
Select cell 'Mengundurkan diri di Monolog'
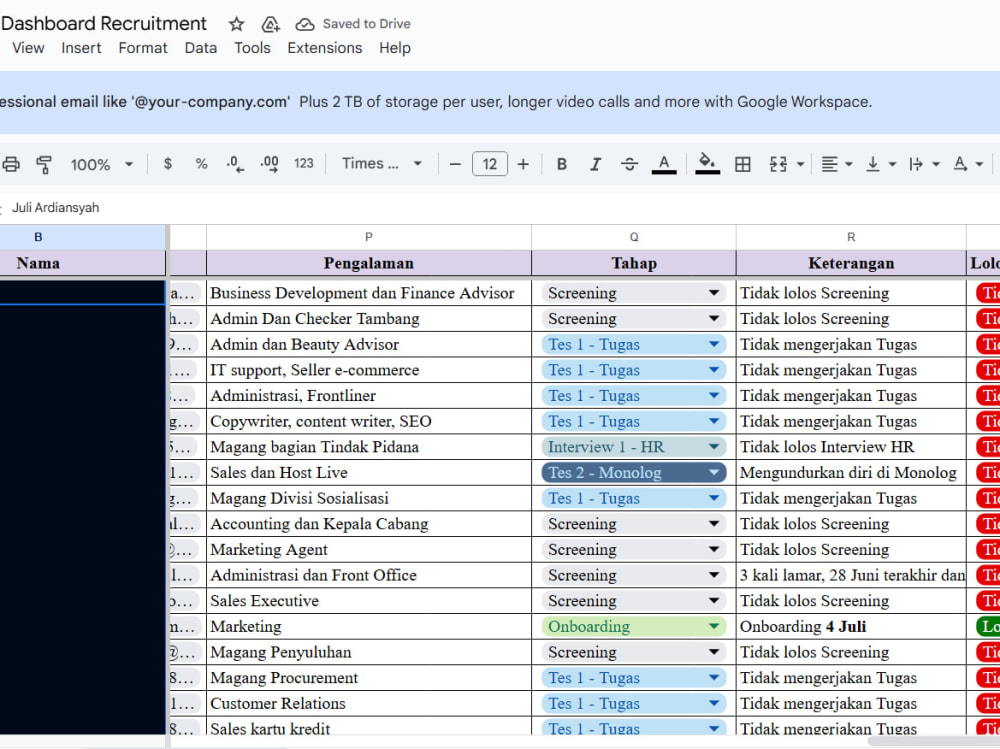(851, 473)
